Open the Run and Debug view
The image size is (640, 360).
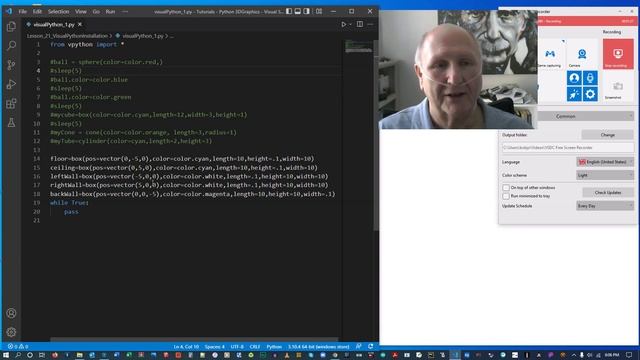[11, 84]
